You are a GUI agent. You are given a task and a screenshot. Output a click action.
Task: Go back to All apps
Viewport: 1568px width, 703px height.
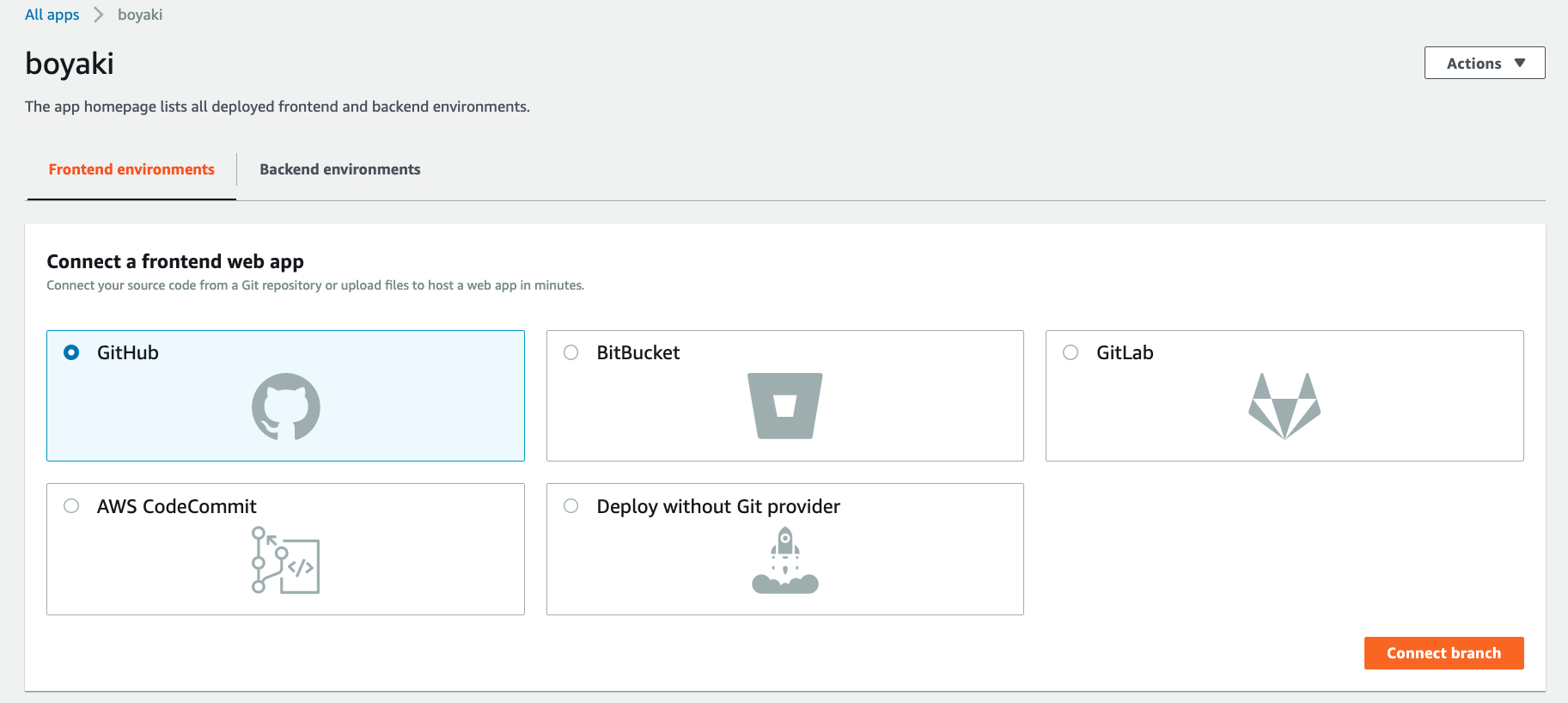(52, 15)
